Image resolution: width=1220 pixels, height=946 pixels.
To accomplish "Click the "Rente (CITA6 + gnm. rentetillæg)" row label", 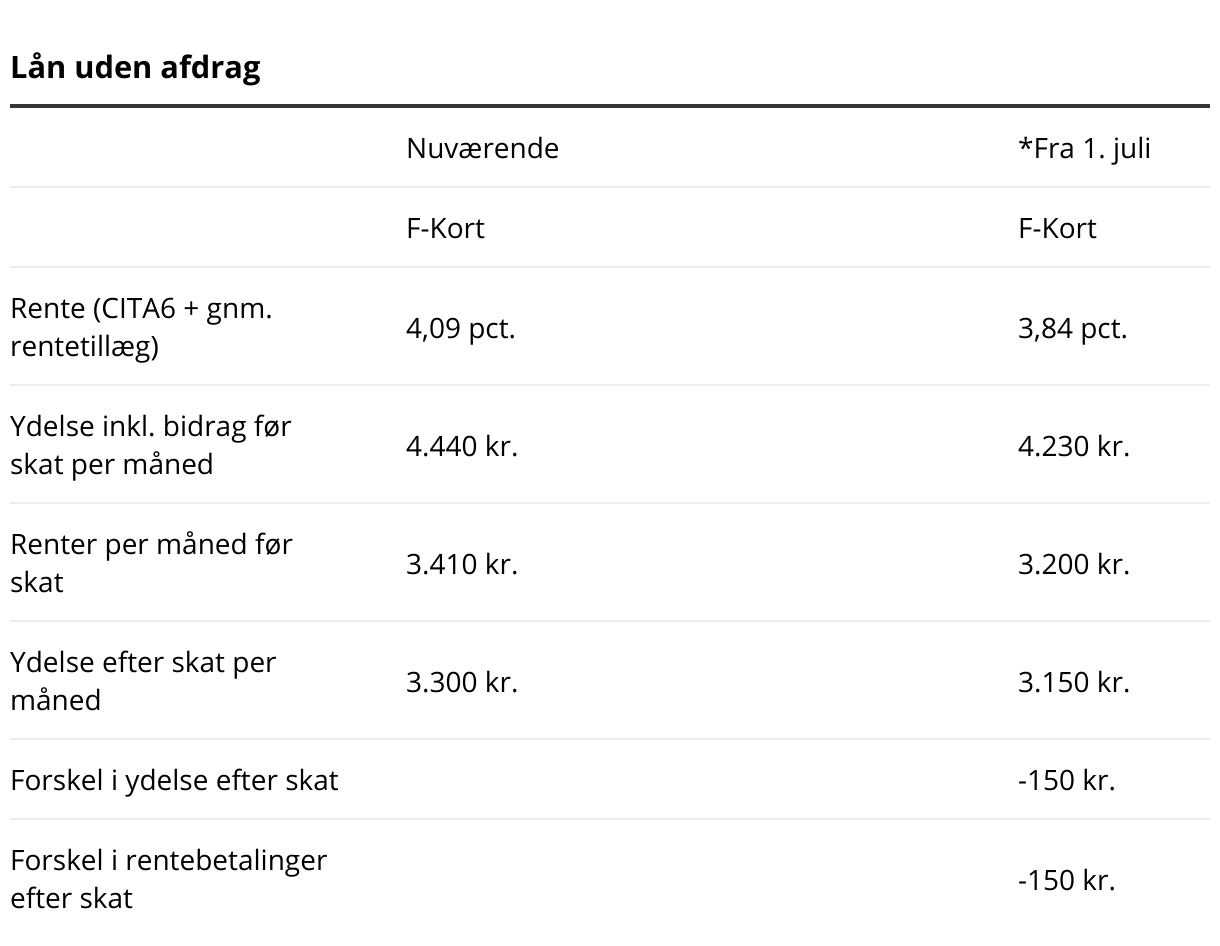I will pos(141,327).
